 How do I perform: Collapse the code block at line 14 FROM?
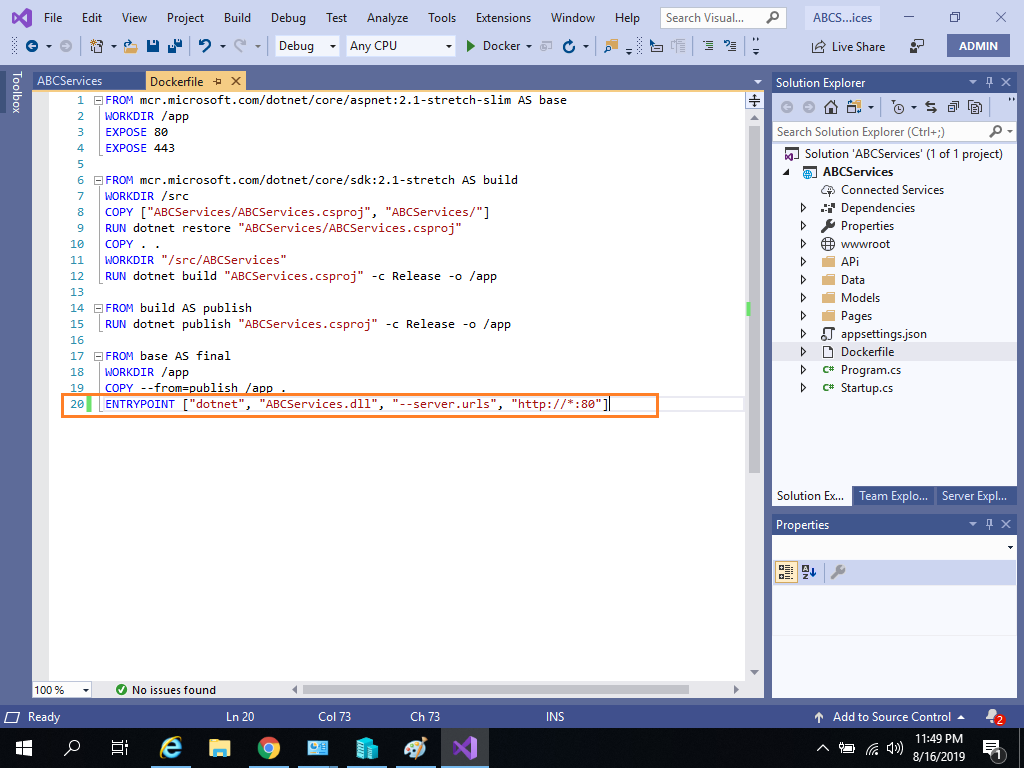[99, 308]
